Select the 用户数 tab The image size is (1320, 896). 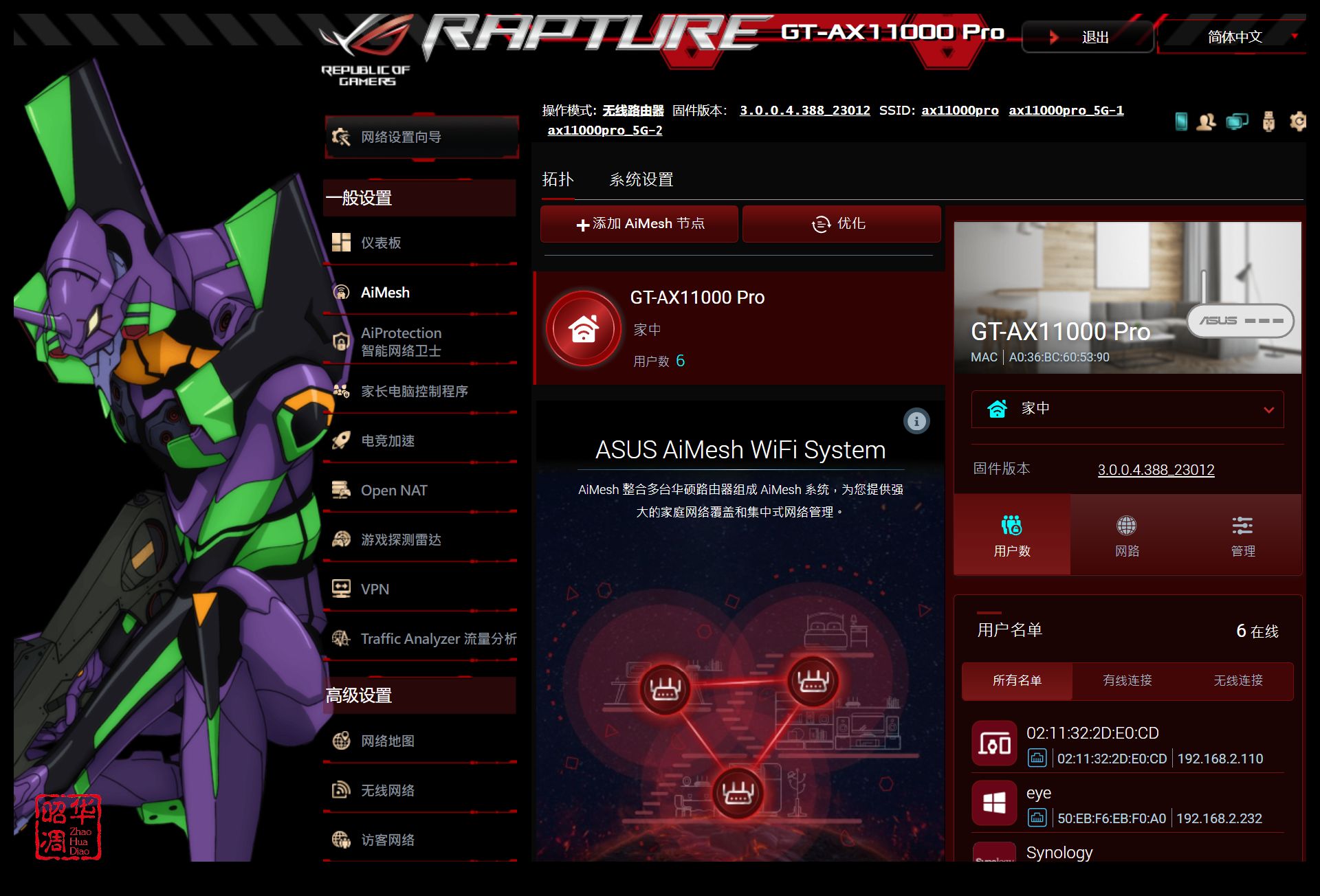pyautogui.click(x=1012, y=535)
